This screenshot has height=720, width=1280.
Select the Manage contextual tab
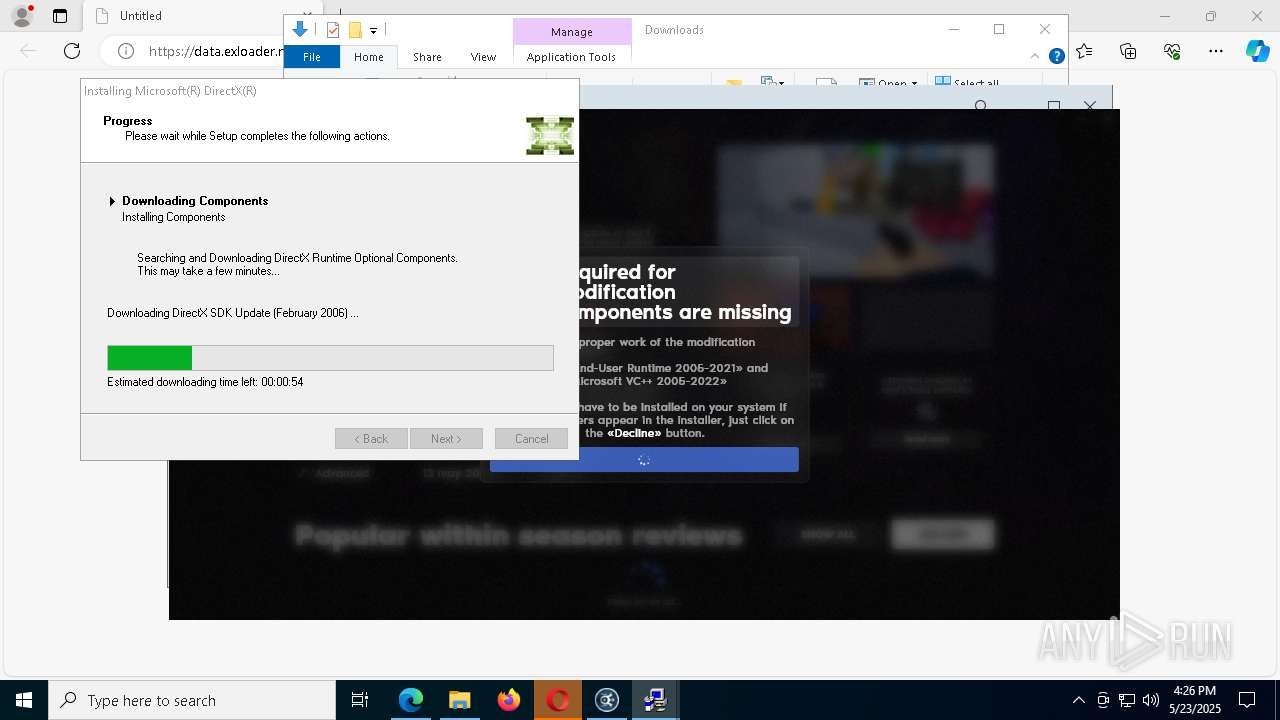click(x=572, y=32)
